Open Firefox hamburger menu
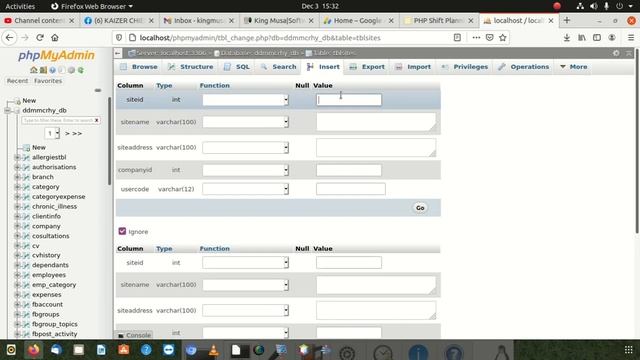Viewport: 640px width, 360px height. [631, 38]
